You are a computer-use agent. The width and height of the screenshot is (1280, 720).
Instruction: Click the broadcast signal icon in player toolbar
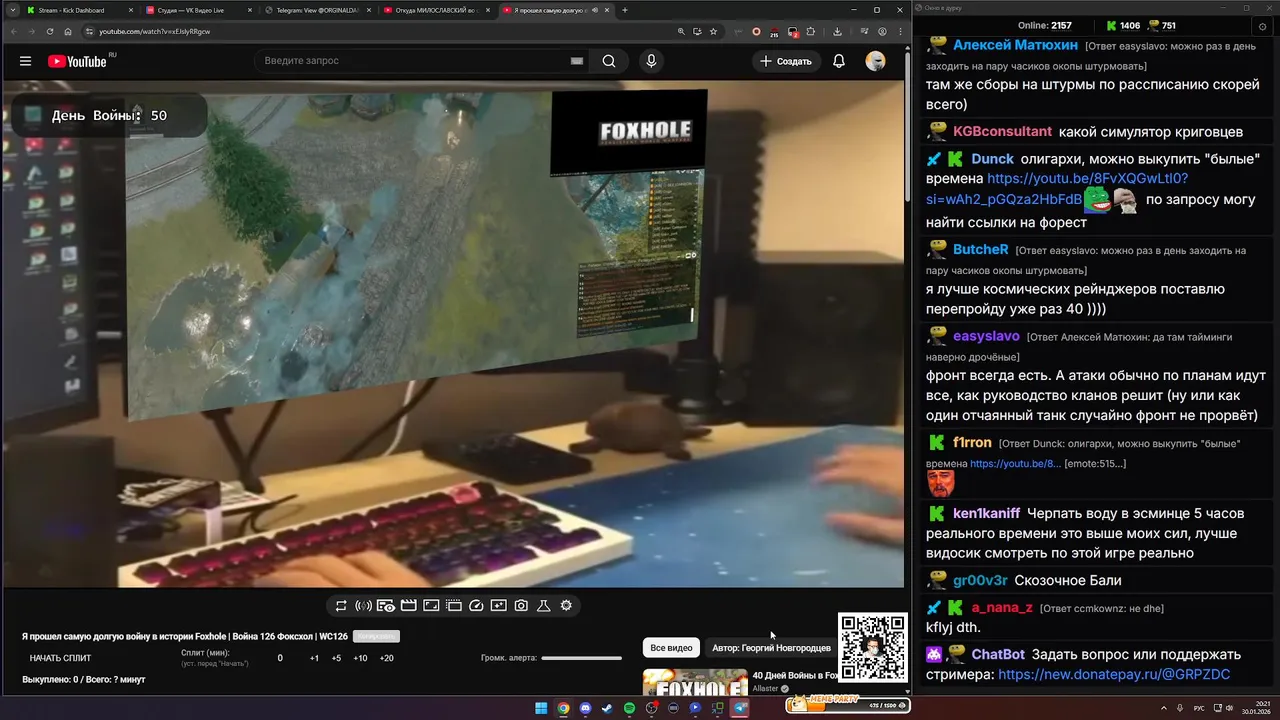point(363,605)
